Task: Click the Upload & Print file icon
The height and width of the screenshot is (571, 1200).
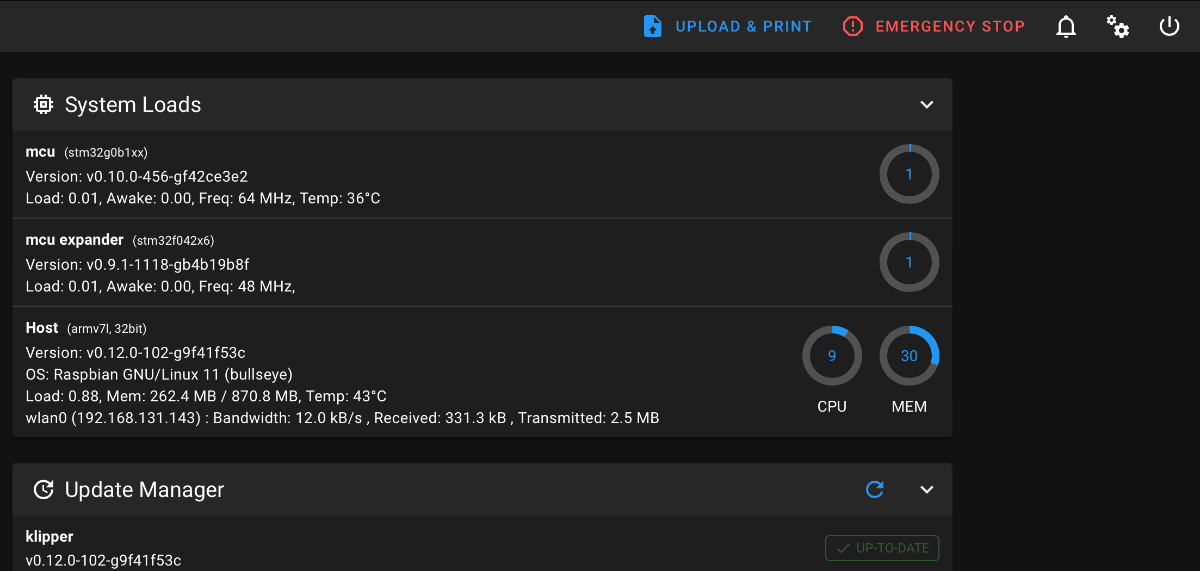Action: 652,26
